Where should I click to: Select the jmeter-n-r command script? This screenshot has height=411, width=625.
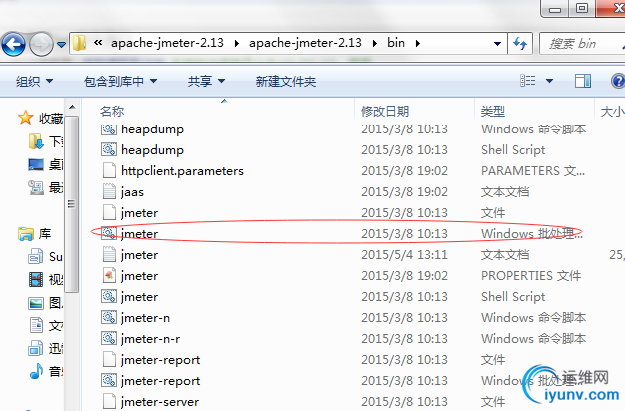pos(140,338)
